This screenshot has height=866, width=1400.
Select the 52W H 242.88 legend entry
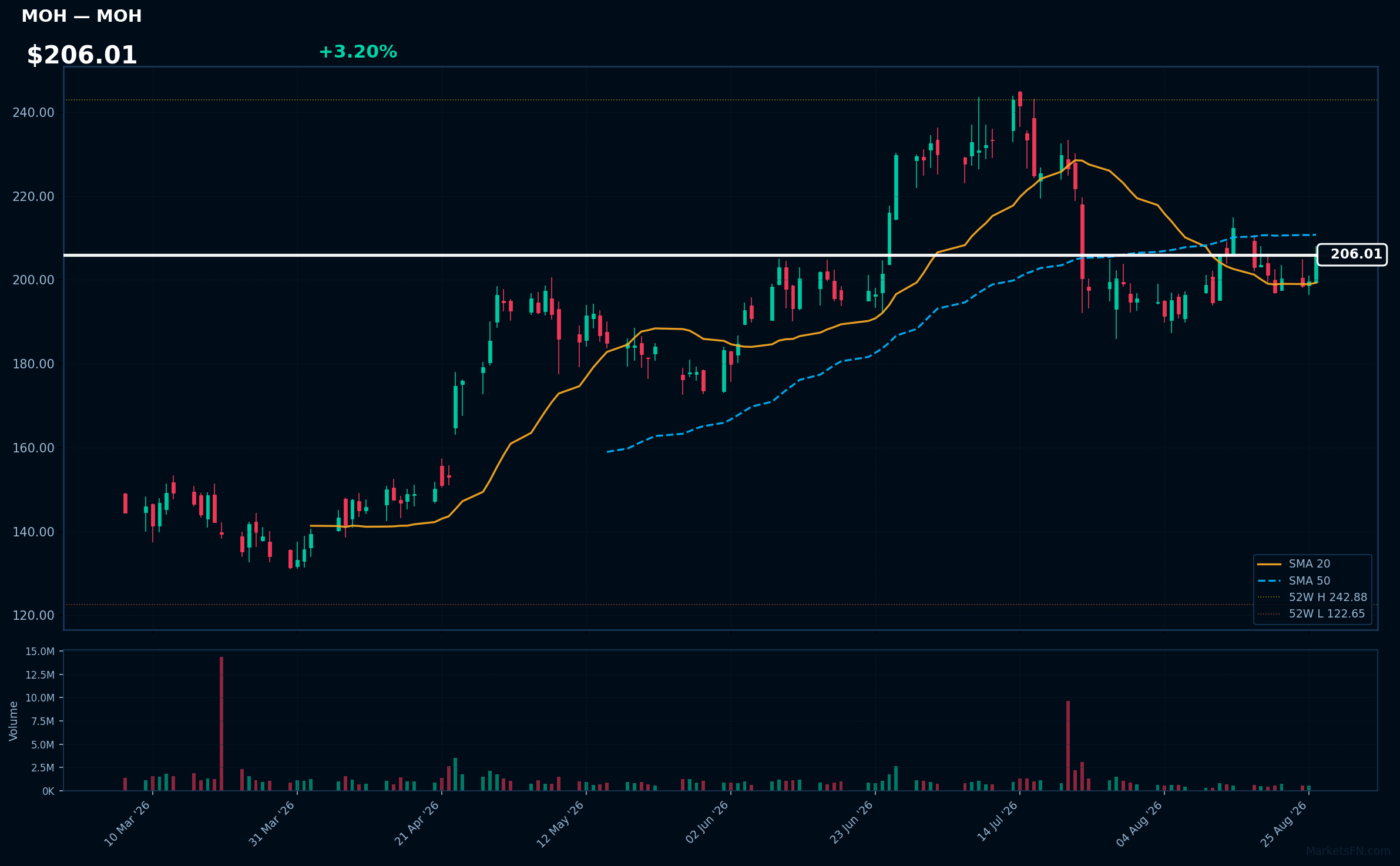[1312, 598]
